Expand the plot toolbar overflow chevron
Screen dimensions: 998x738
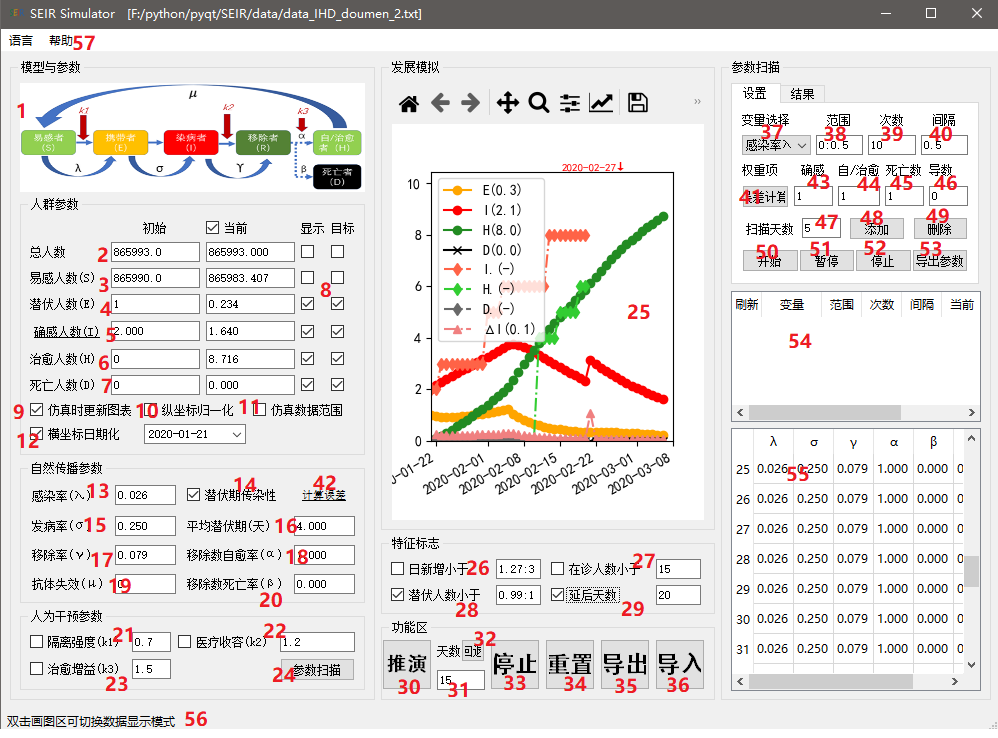pos(697,102)
